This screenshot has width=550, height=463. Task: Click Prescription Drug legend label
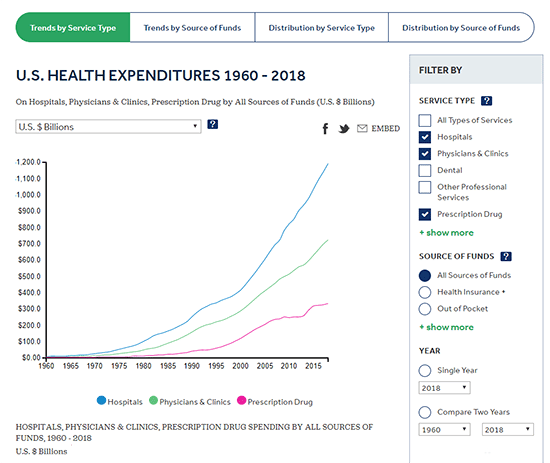pos(280,402)
